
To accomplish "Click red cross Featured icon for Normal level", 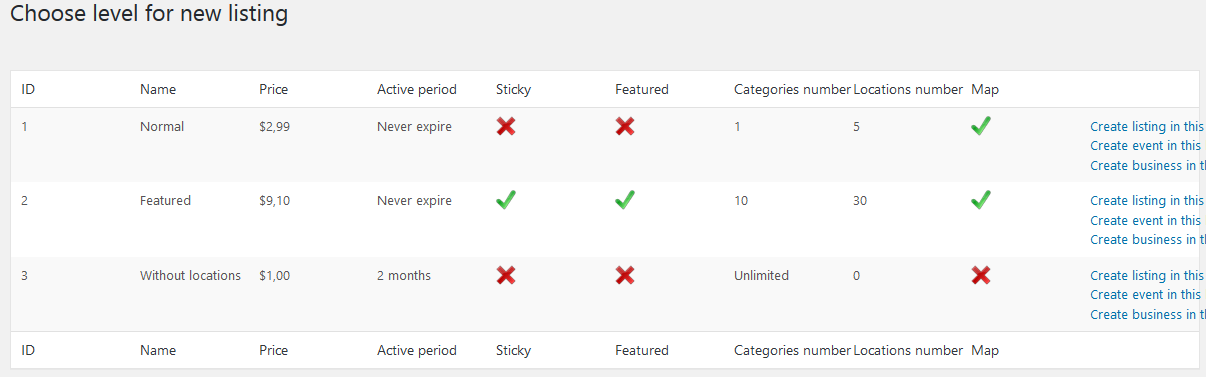I will pyautogui.click(x=625, y=126).
